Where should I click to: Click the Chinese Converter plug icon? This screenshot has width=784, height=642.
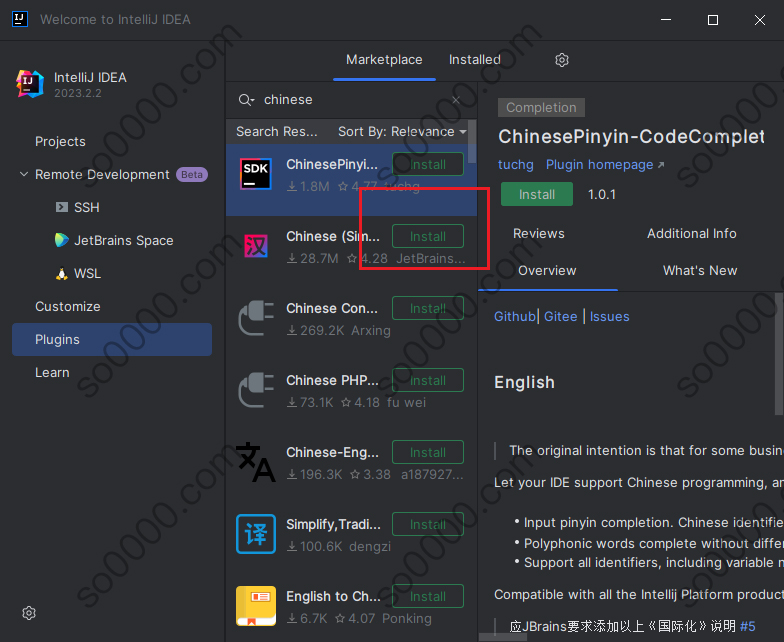coord(256,318)
